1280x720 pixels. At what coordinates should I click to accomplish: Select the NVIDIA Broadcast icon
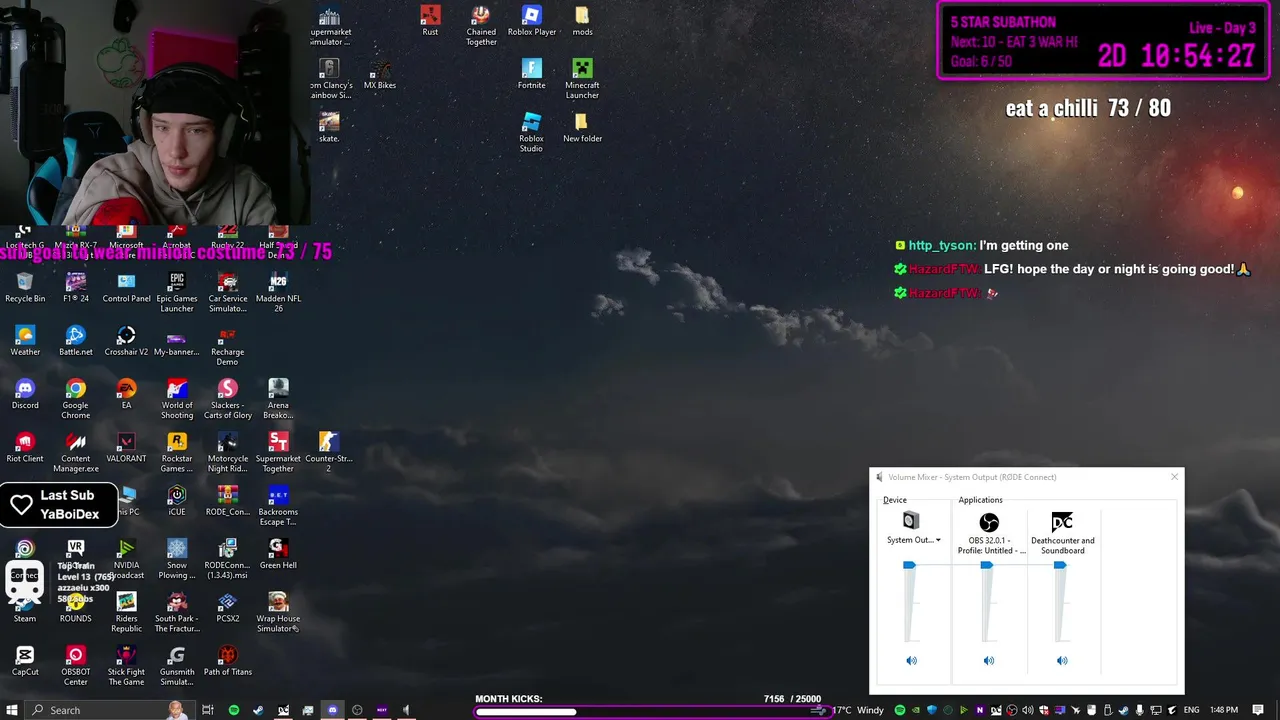(126, 558)
